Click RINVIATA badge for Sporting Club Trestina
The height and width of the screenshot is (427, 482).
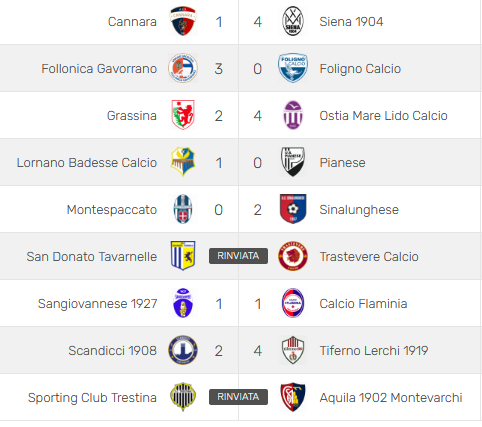coord(238,397)
